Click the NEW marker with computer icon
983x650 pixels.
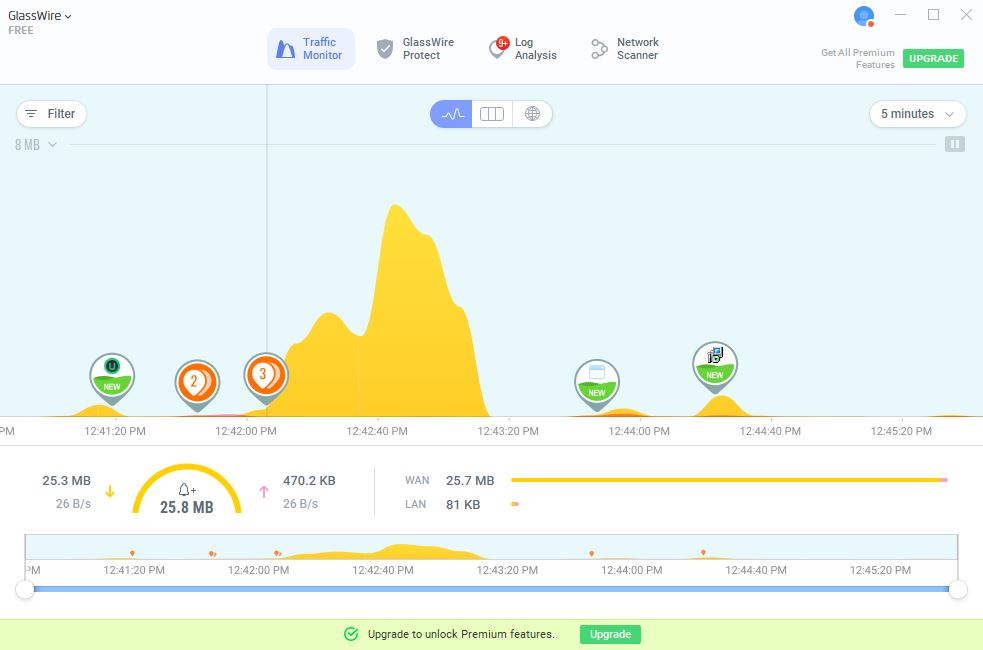click(715, 367)
